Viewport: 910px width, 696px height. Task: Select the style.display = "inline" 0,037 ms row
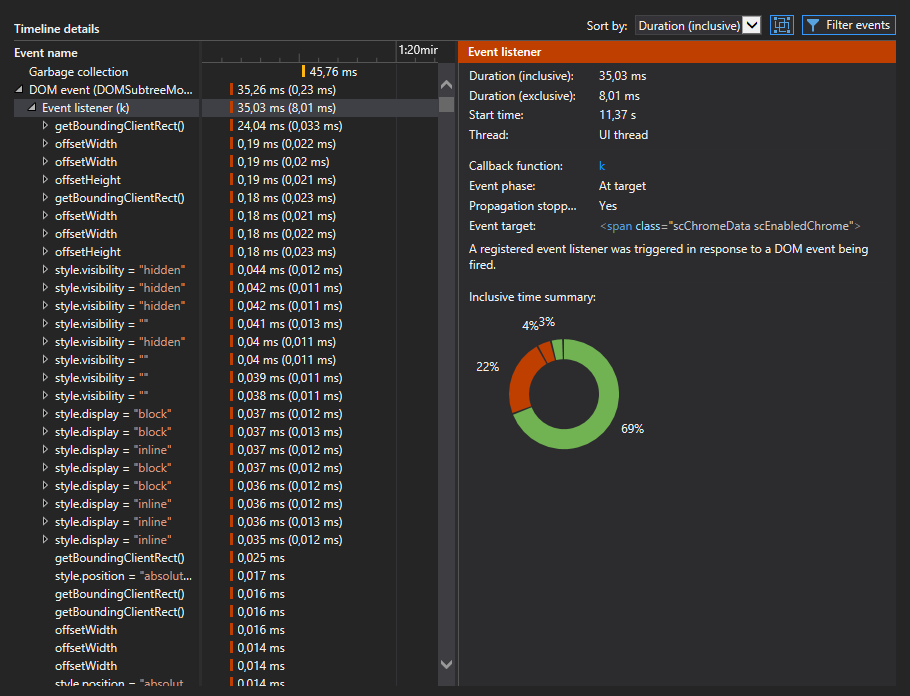(x=226, y=450)
